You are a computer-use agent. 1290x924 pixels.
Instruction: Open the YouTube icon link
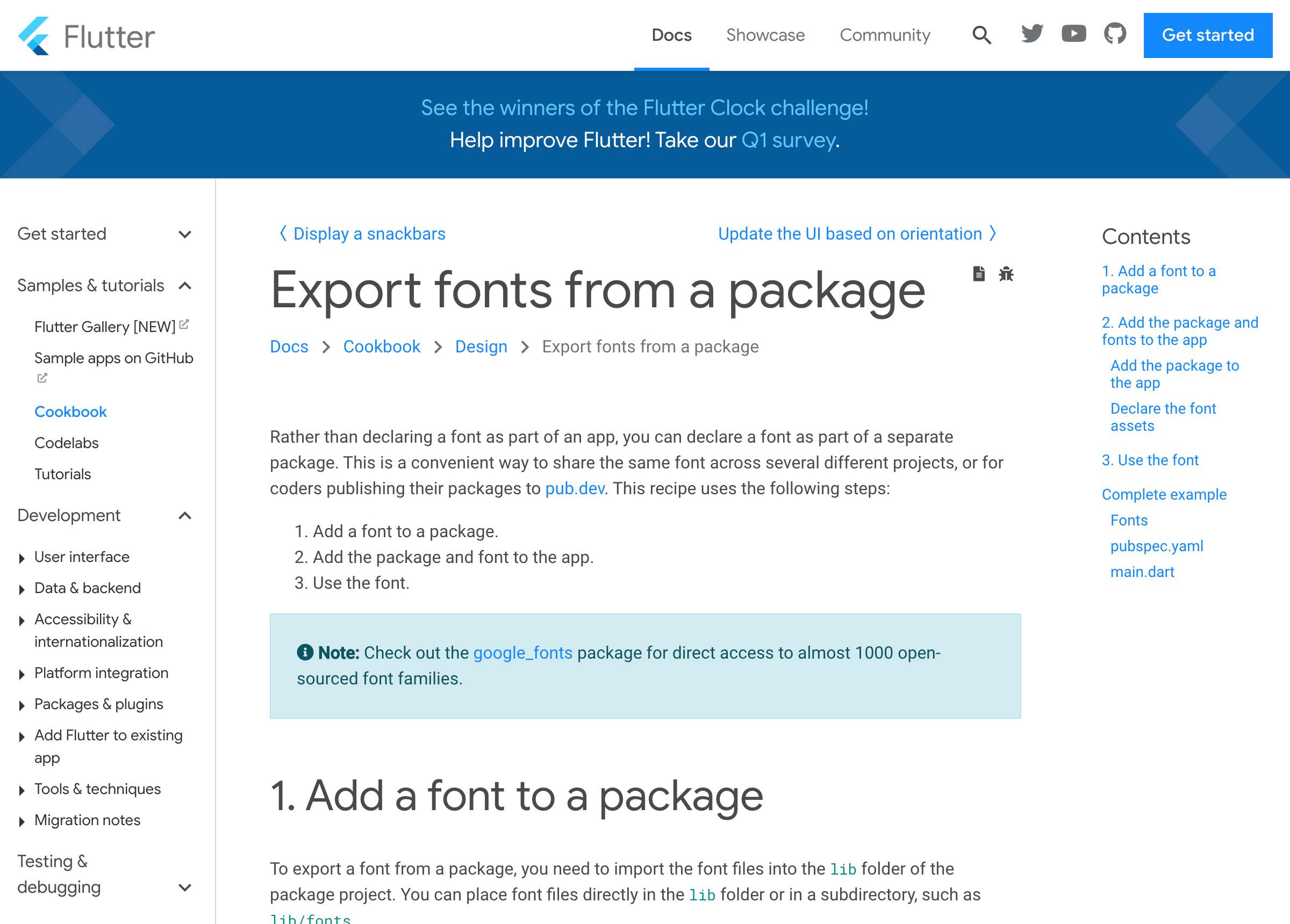[1073, 34]
